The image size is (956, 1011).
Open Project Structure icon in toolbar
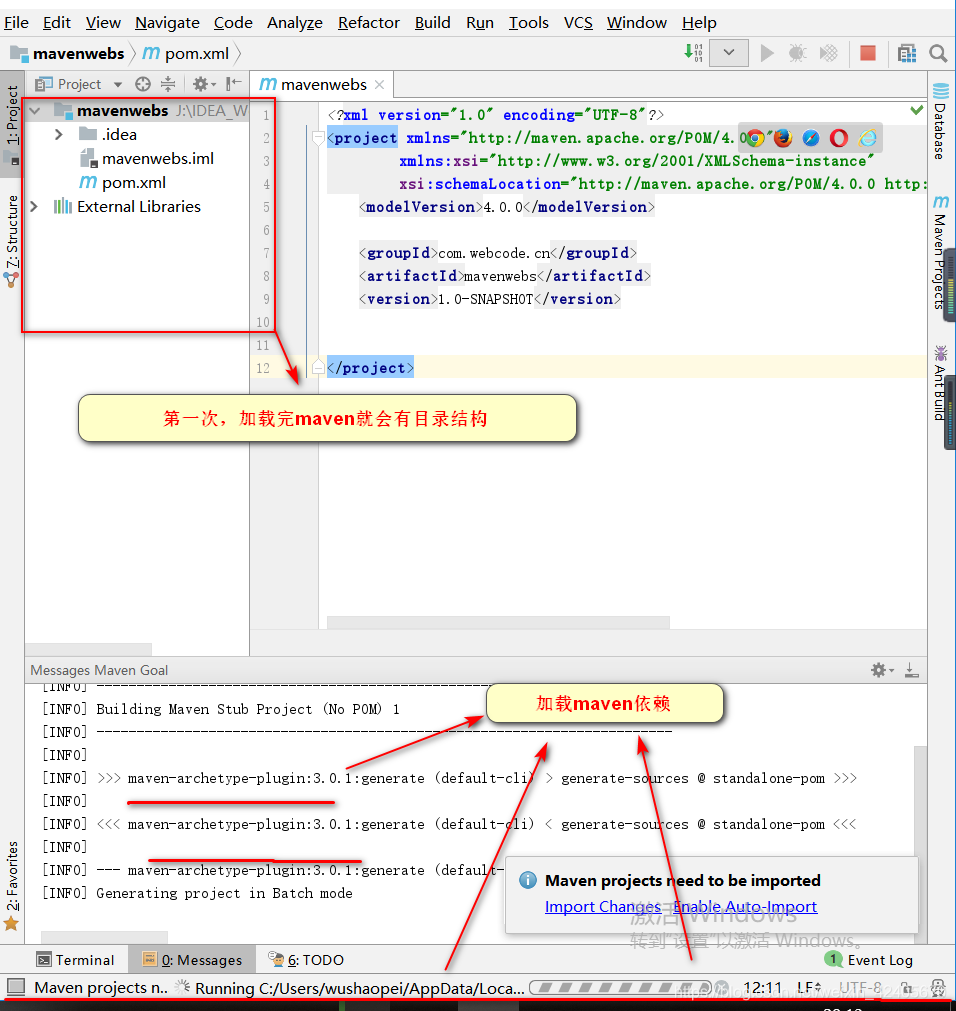point(906,53)
